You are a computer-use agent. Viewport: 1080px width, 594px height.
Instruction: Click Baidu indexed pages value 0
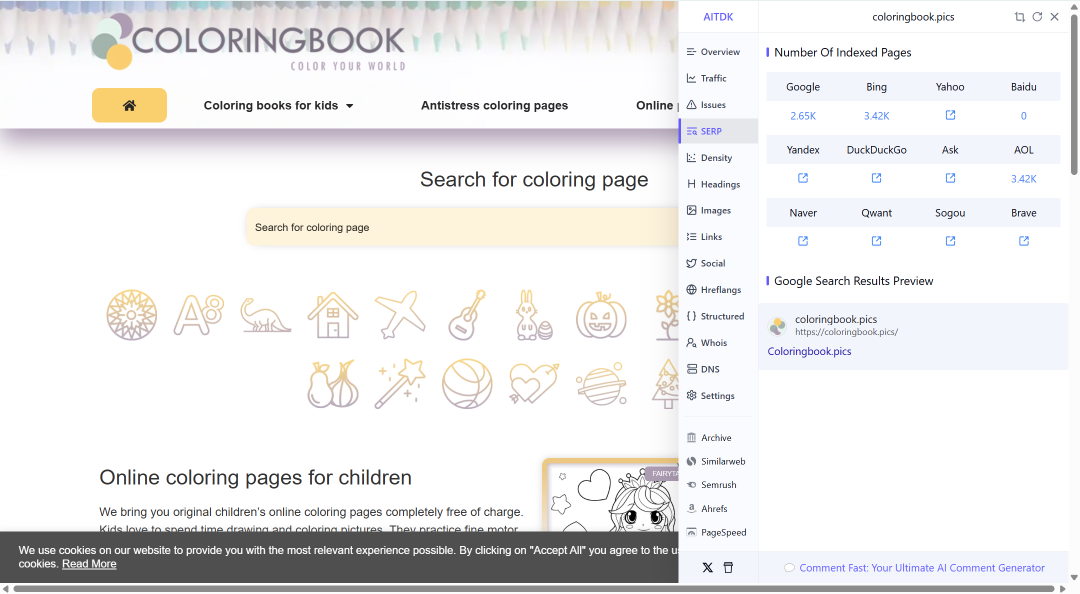click(1024, 116)
